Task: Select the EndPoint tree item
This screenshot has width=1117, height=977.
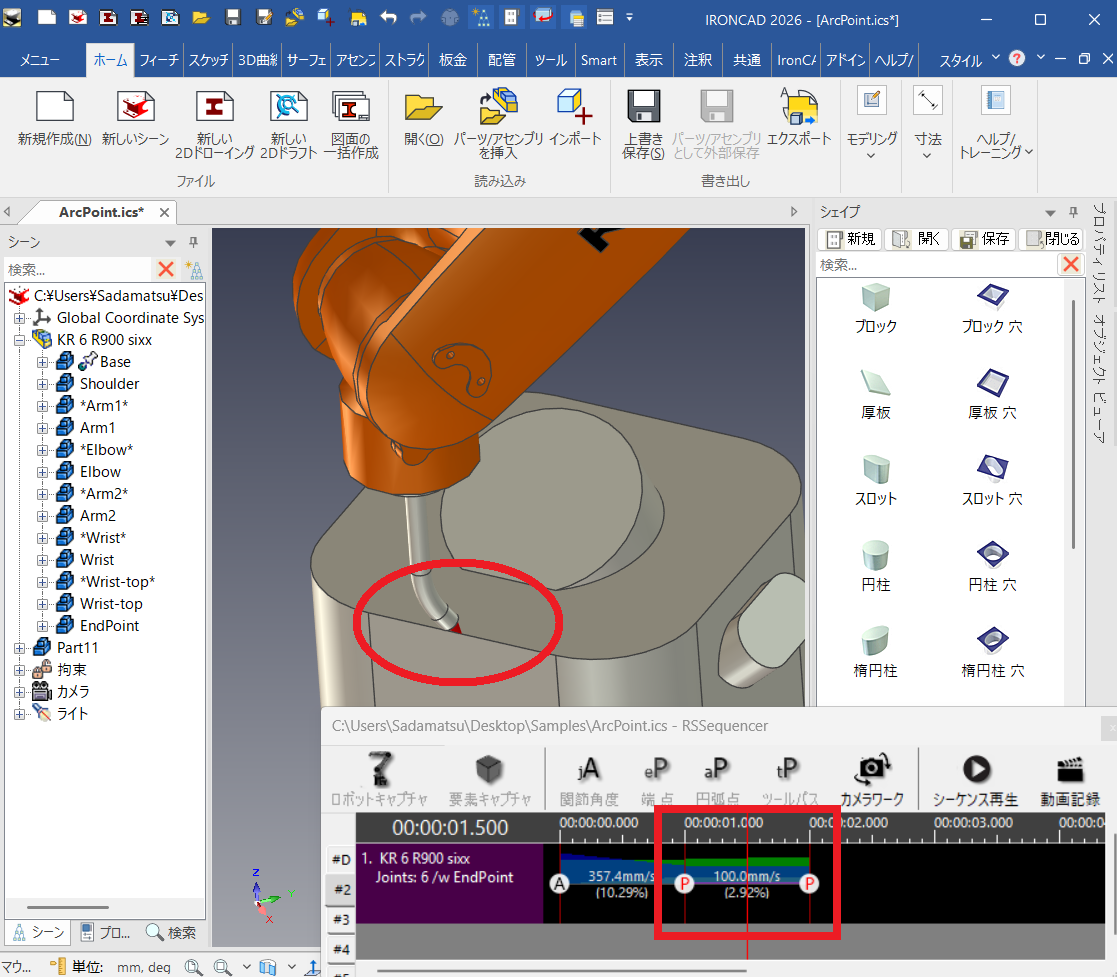Action: pos(109,626)
